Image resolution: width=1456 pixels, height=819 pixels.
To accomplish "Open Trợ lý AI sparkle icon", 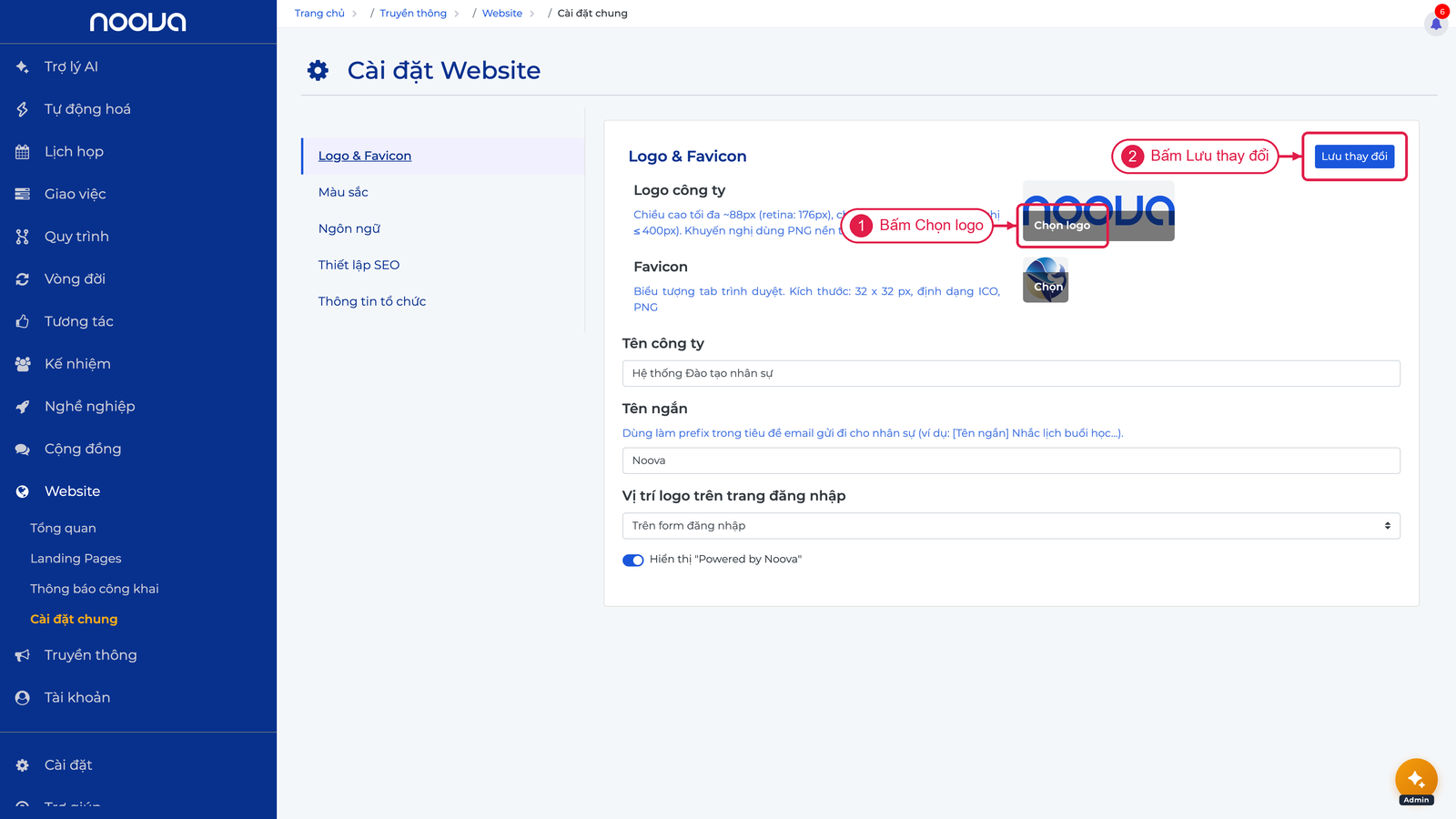I will tap(23, 66).
